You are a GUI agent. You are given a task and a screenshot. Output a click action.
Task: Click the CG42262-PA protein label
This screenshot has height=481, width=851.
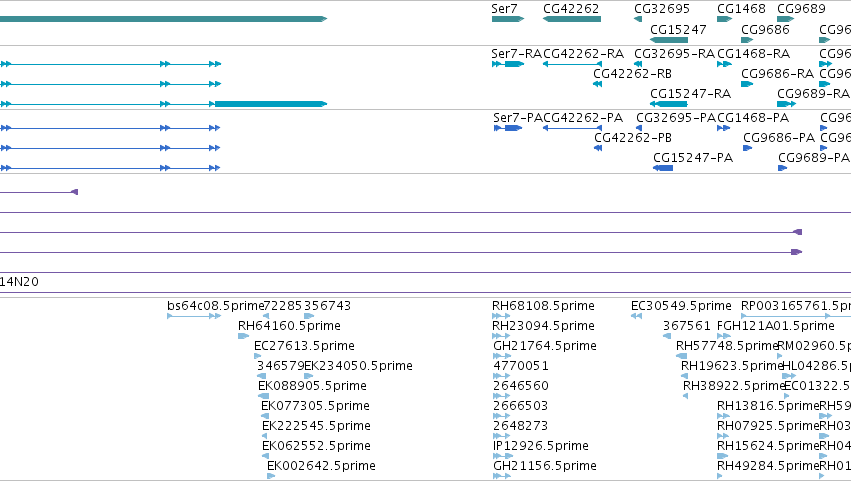(583, 118)
